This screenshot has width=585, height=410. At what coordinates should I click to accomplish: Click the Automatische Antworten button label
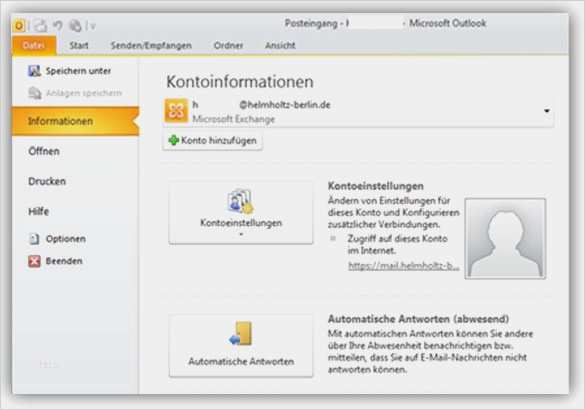241,362
